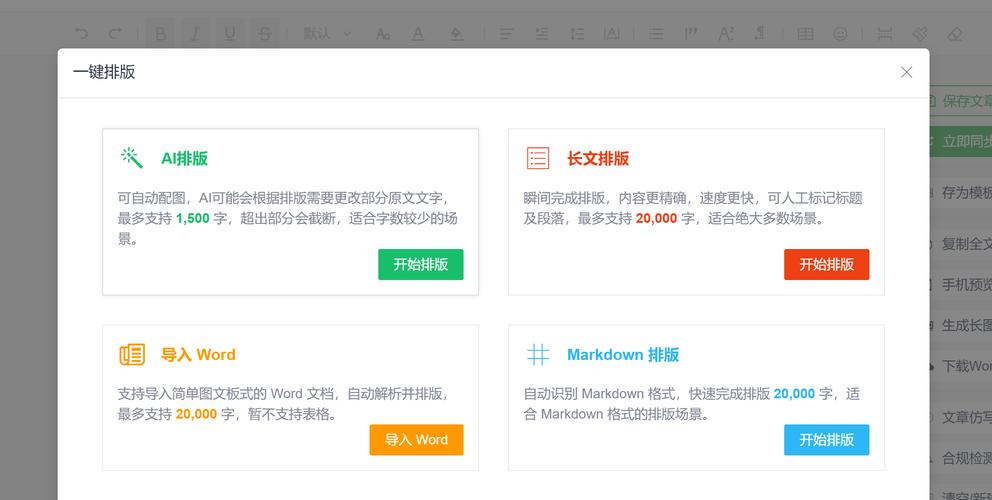The image size is (992, 500).
Task: Select the 长文排版 card title
Action: [x=598, y=158]
